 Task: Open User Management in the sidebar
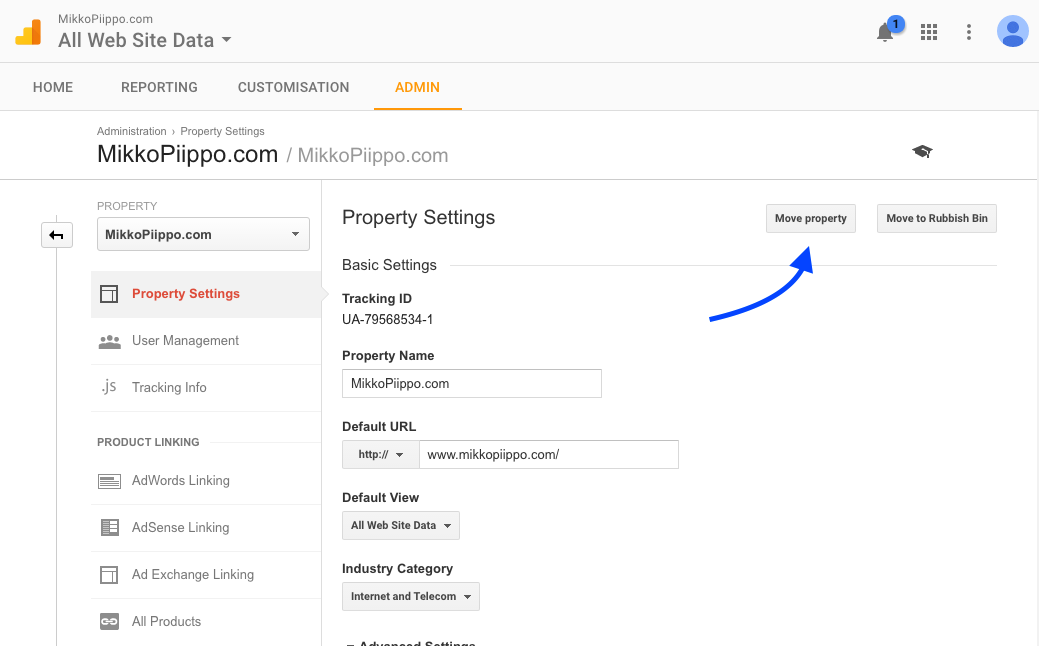(206, 341)
